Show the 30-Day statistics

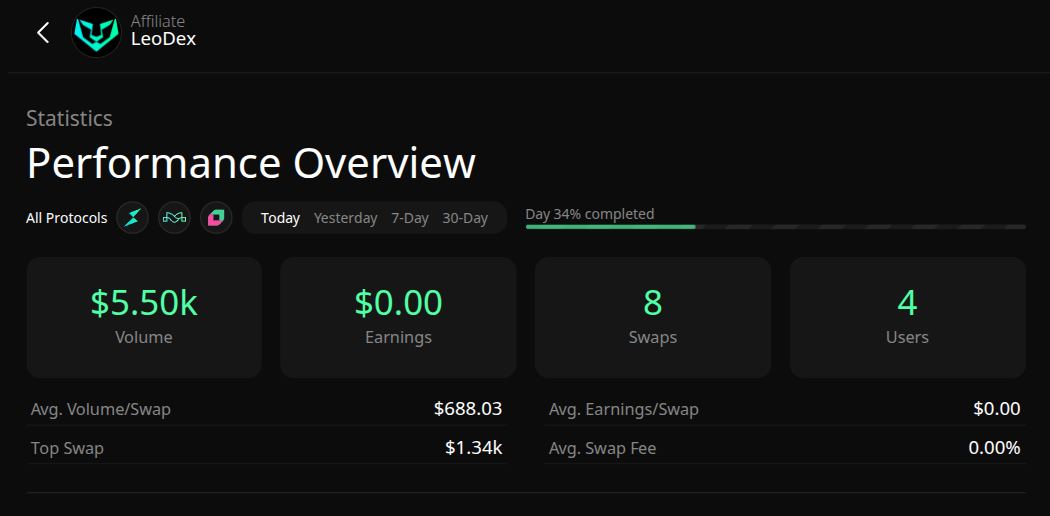pos(465,218)
